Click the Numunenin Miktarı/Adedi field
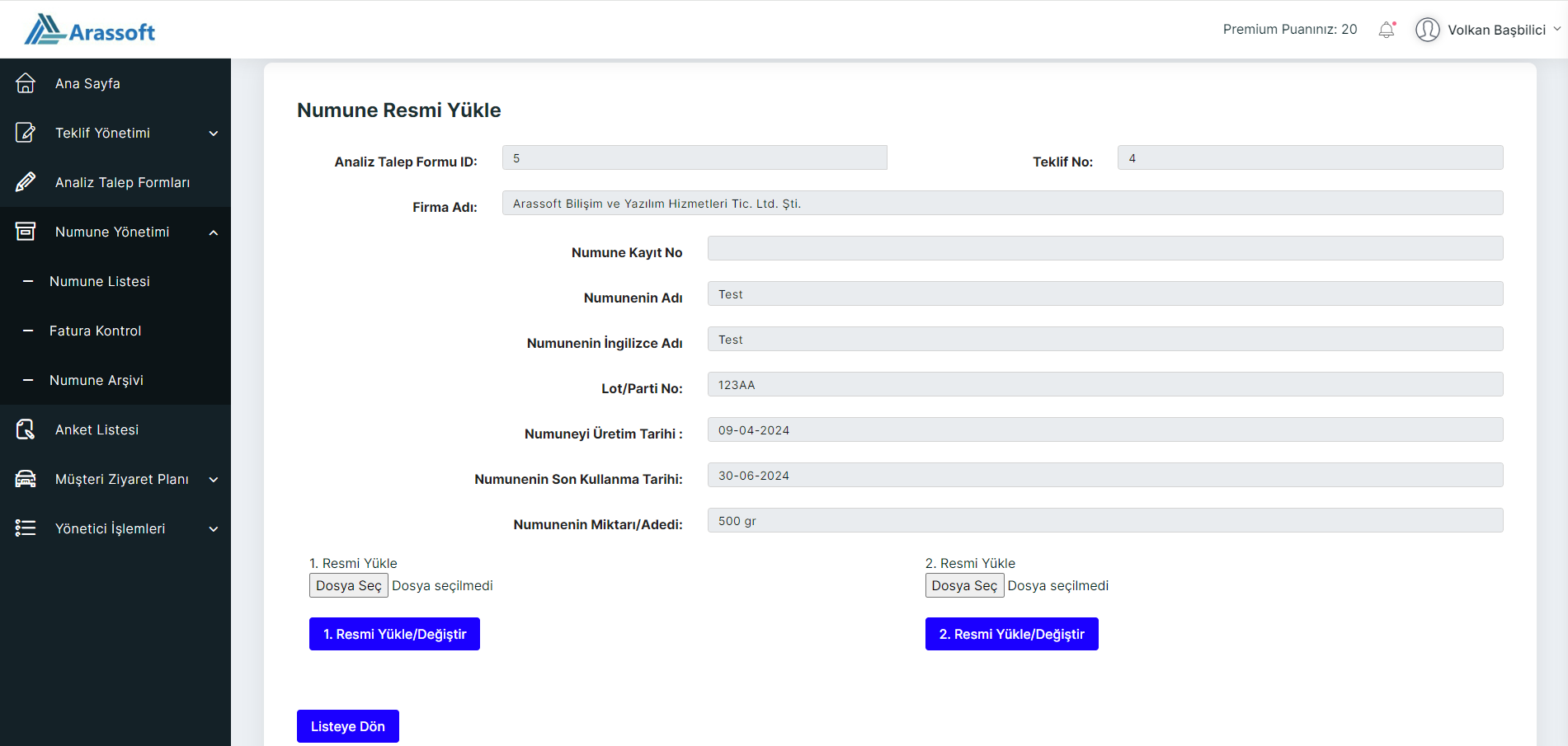 [1105, 520]
